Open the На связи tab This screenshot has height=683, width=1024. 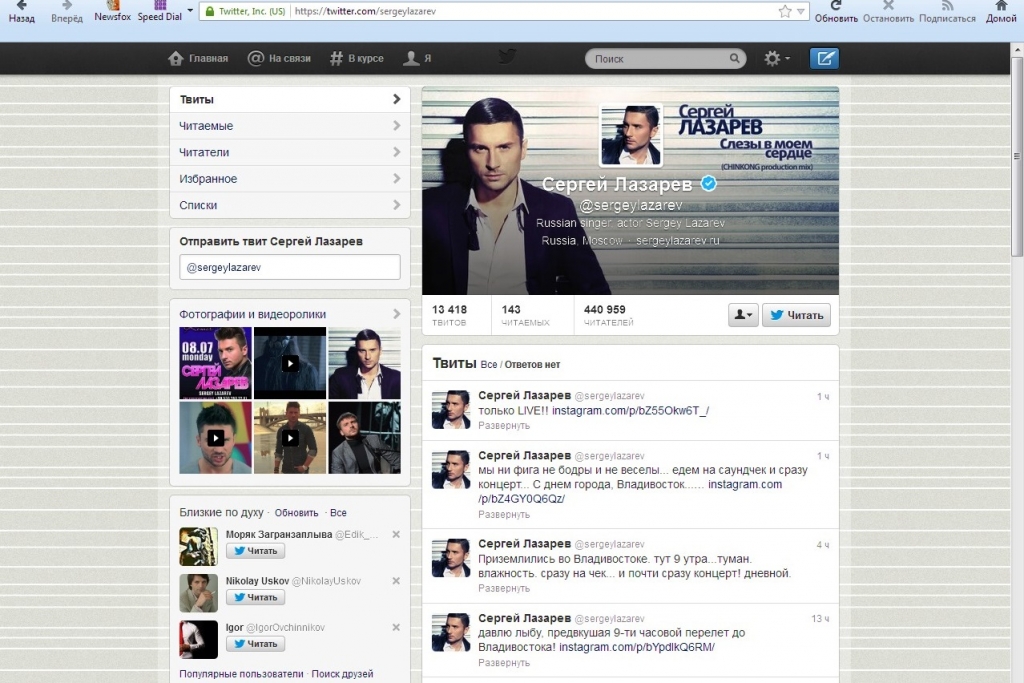pyautogui.click(x=279, y=59)
